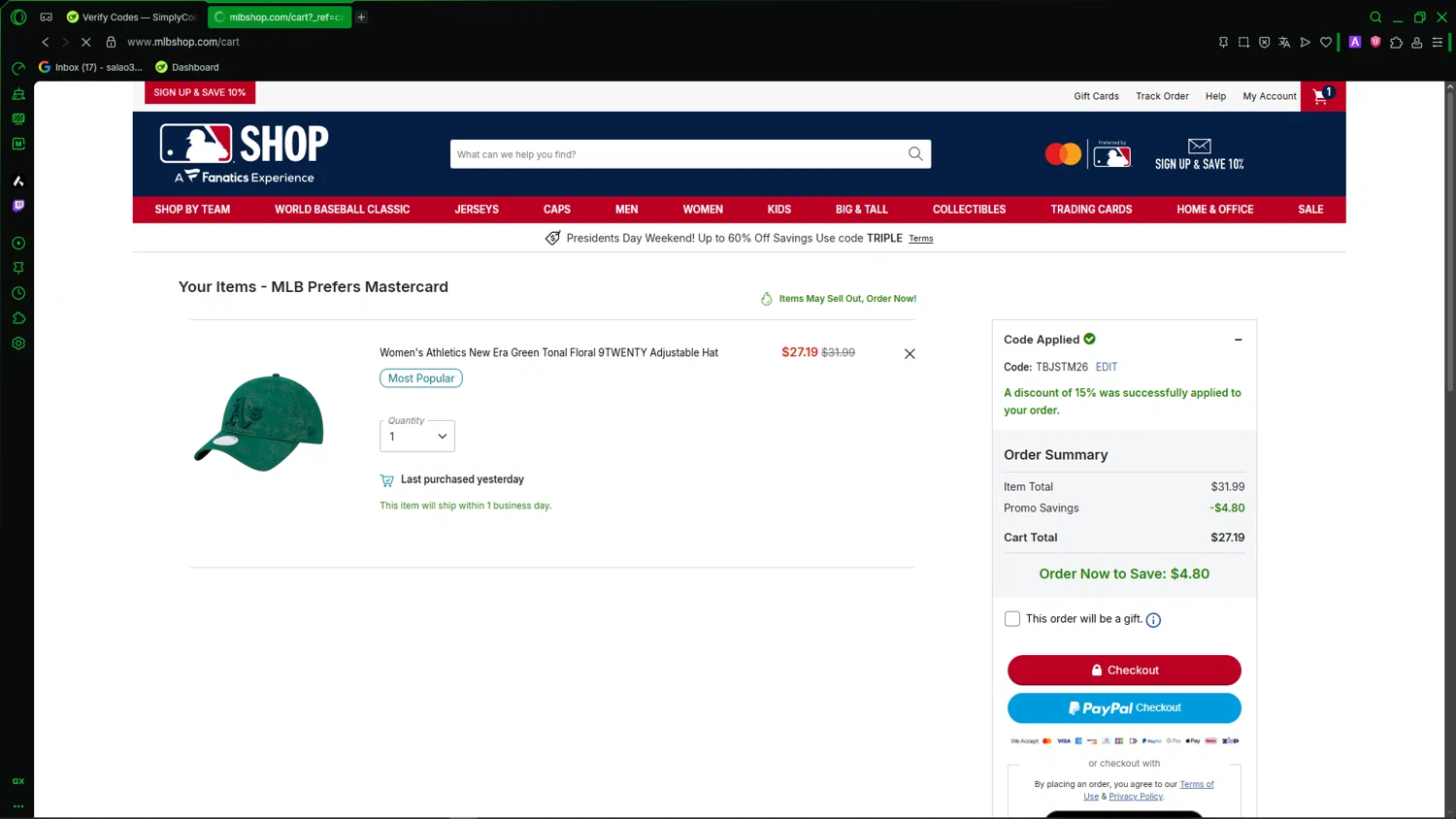1456x819 pixels.
Task: Open the red shield U extension
Action: coord(1375,42)
